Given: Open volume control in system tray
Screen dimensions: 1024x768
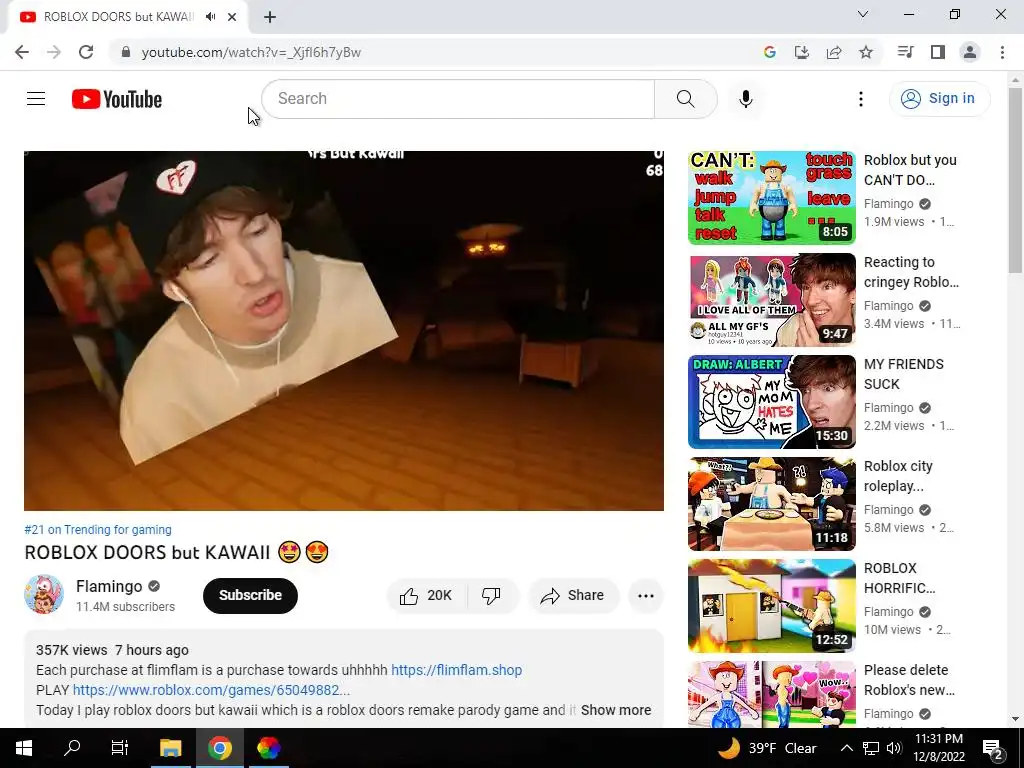Looking at the screenshot, I should pyautogui.click(x=895, y=748).
